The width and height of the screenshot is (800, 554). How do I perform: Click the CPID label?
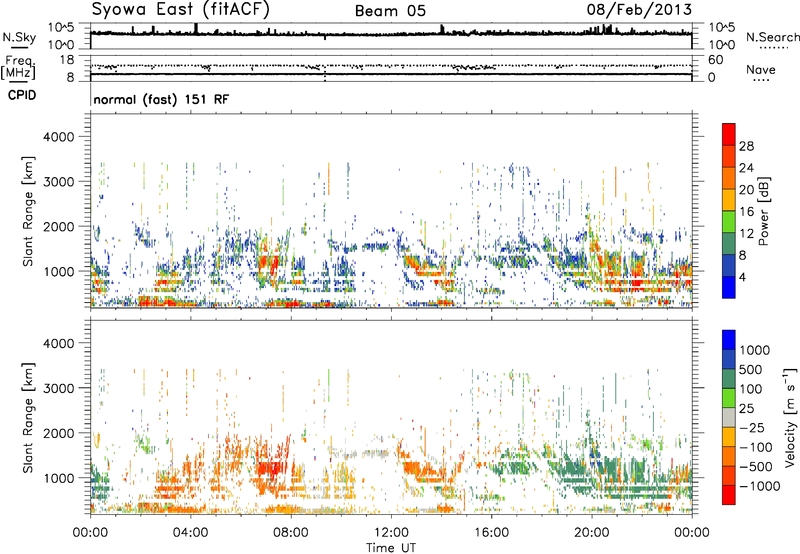point(22,95)
